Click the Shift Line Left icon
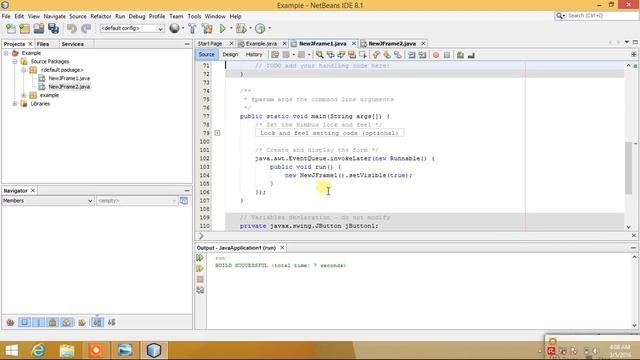The width and height of the screenshot is (640, 360). pos(411,55)
